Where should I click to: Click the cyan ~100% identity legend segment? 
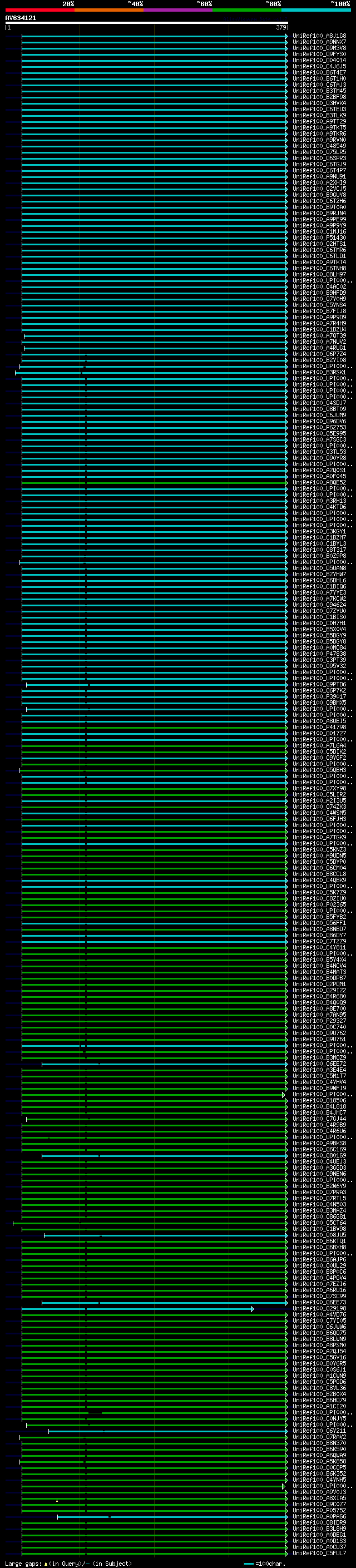point(316,10)
